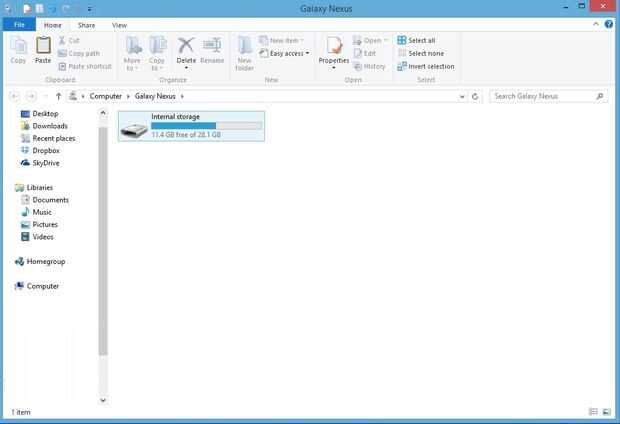The image size is (620, 424).
Task: Click Galaxy Nexus in the address breadcrumb
Action: tap(155, 97)
